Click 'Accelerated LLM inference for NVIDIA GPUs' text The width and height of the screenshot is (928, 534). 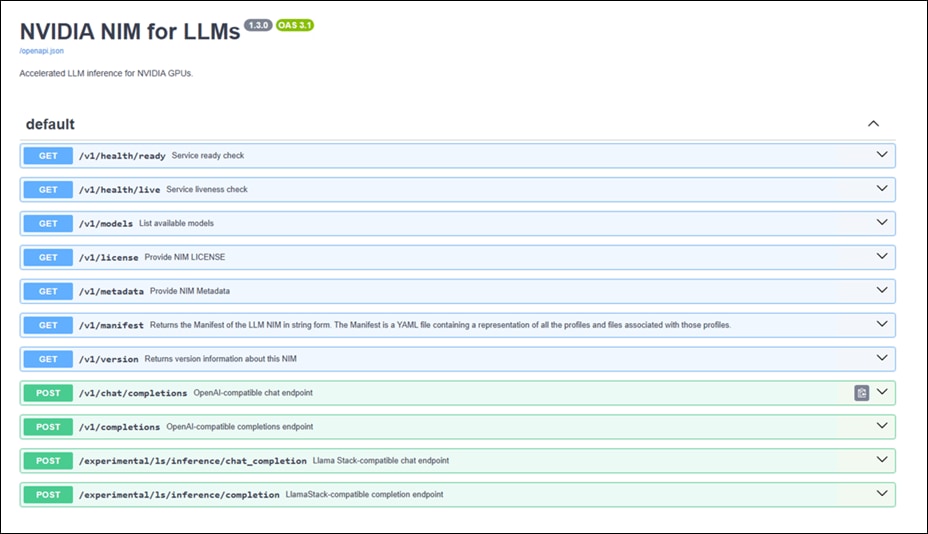[x=107, y=73]
